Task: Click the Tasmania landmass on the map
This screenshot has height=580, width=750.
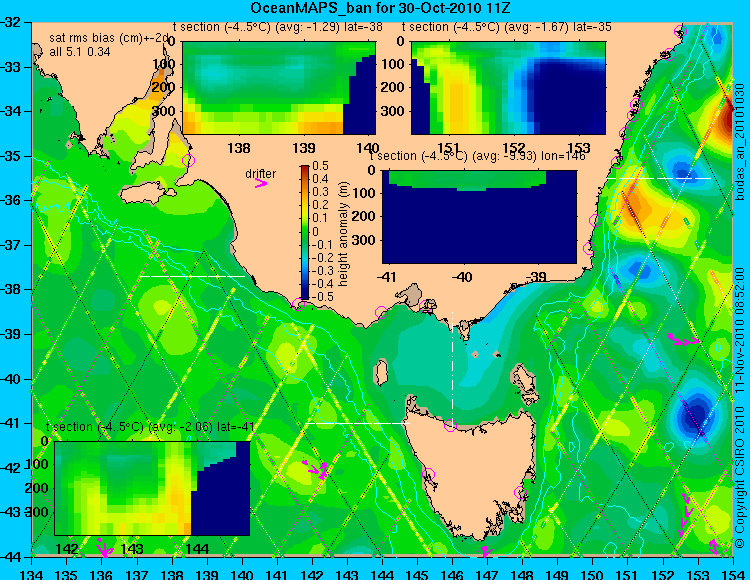Action: pos(471,471)
